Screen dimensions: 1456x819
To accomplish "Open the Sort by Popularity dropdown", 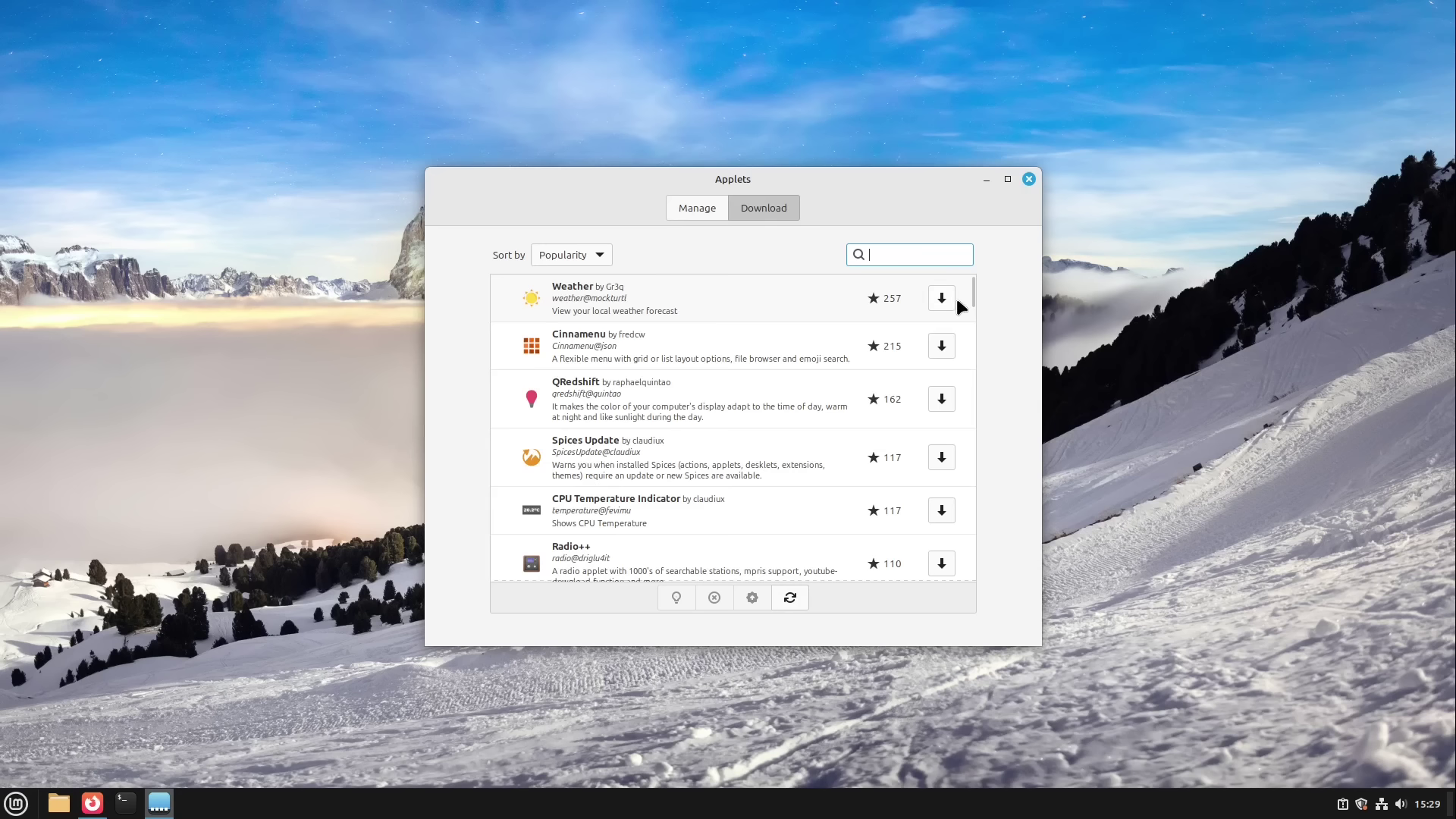I will pos(570,254).
